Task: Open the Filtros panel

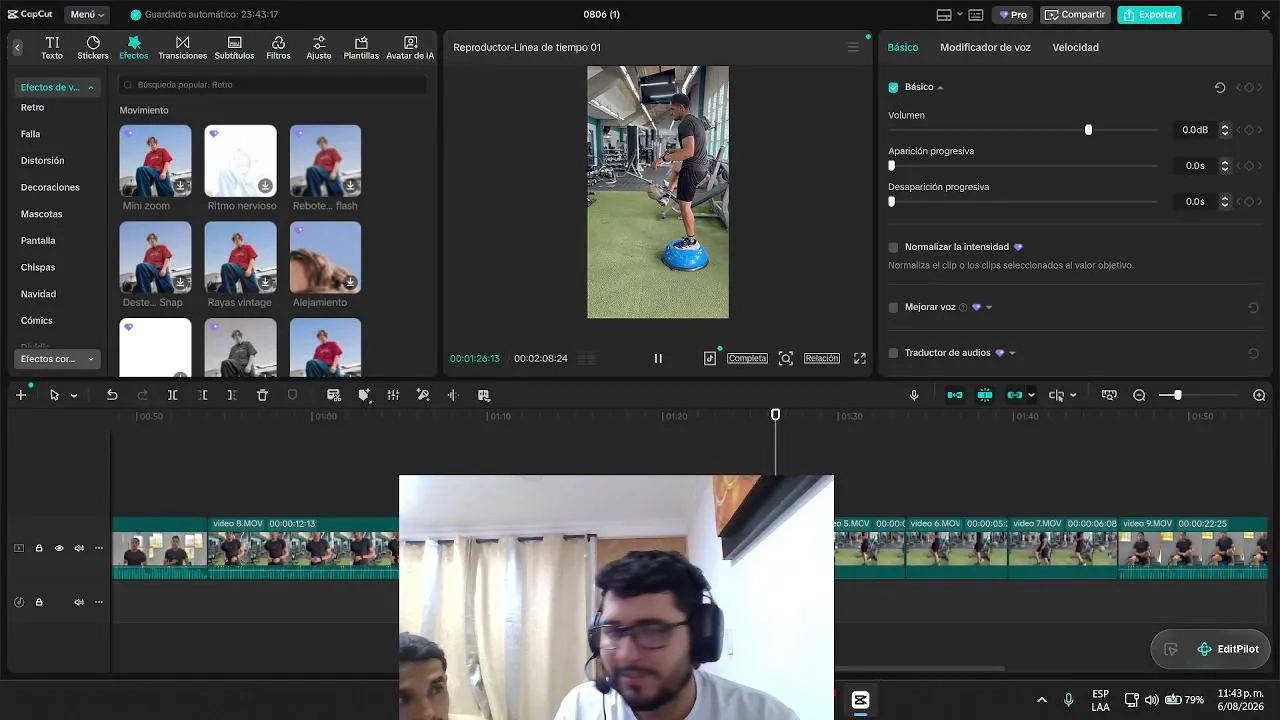Action: (278, 47)
